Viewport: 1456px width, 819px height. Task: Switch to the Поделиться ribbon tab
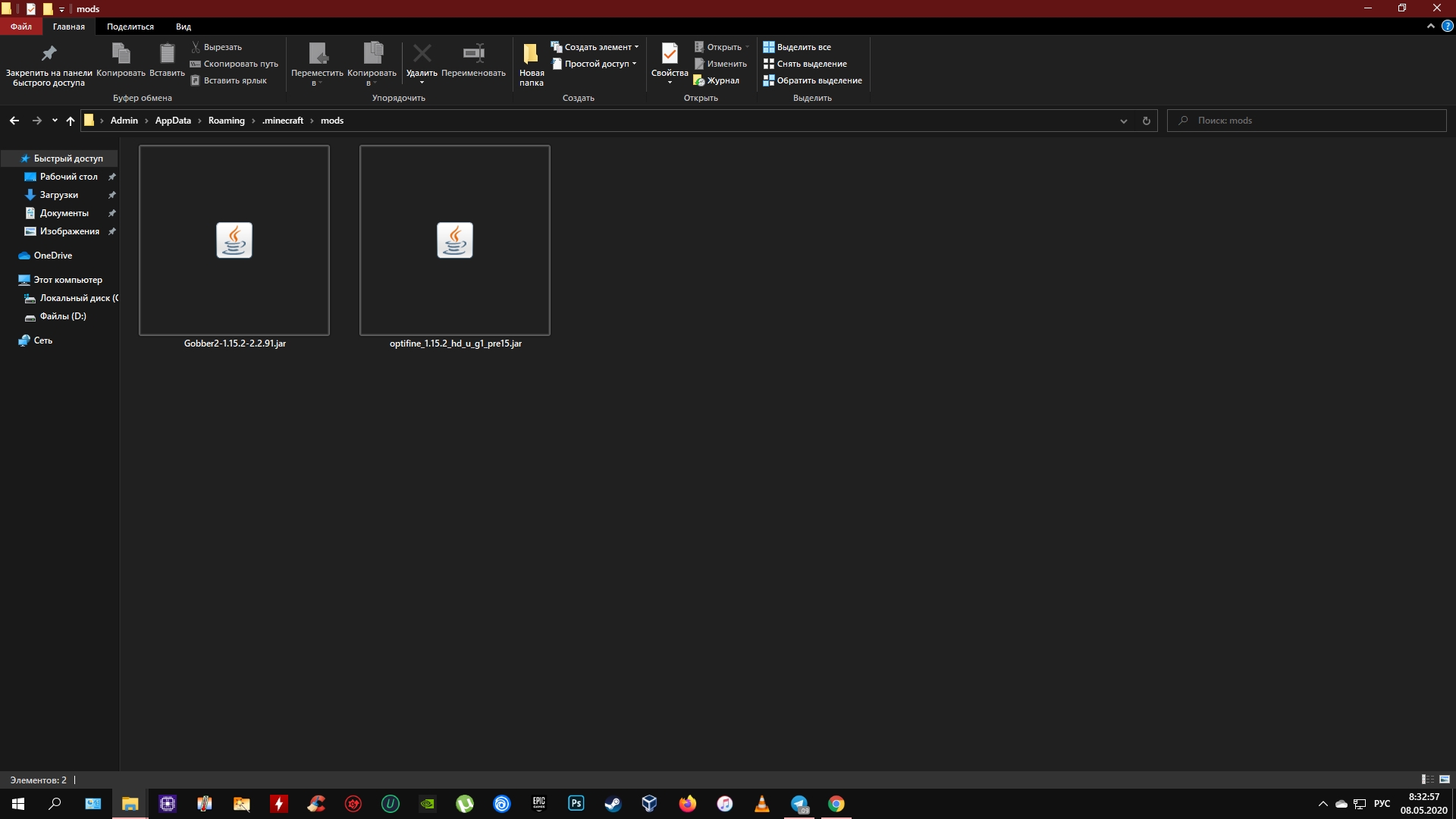click(130, 27)
